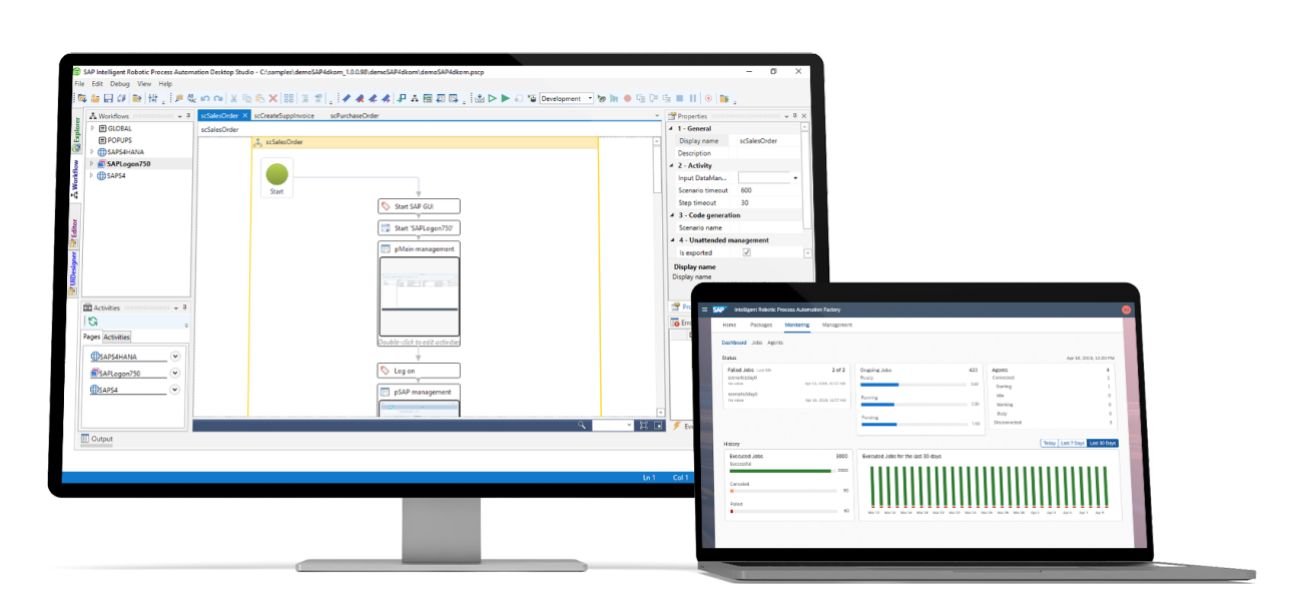
Task: Click the Start SAP GUI activity tag icon
Action: tap(386, 206)
